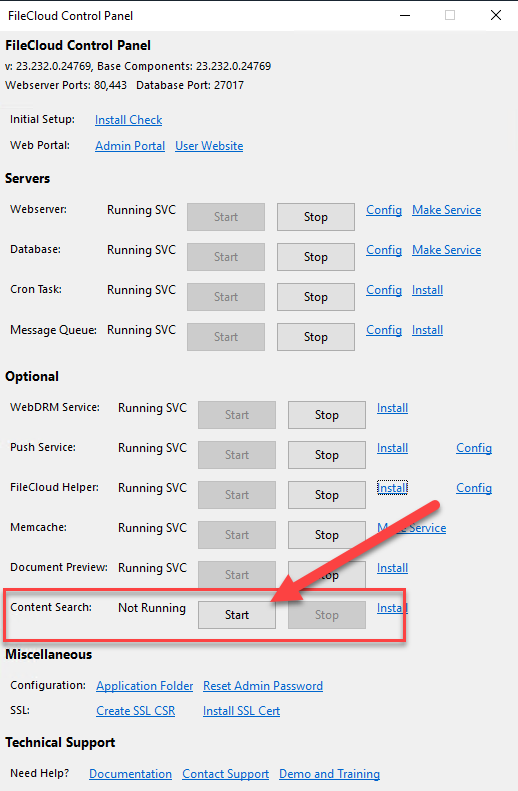Open the Install SSL Cert link
The width and height of the screenshot is (518, 791).
click(242, 711)
